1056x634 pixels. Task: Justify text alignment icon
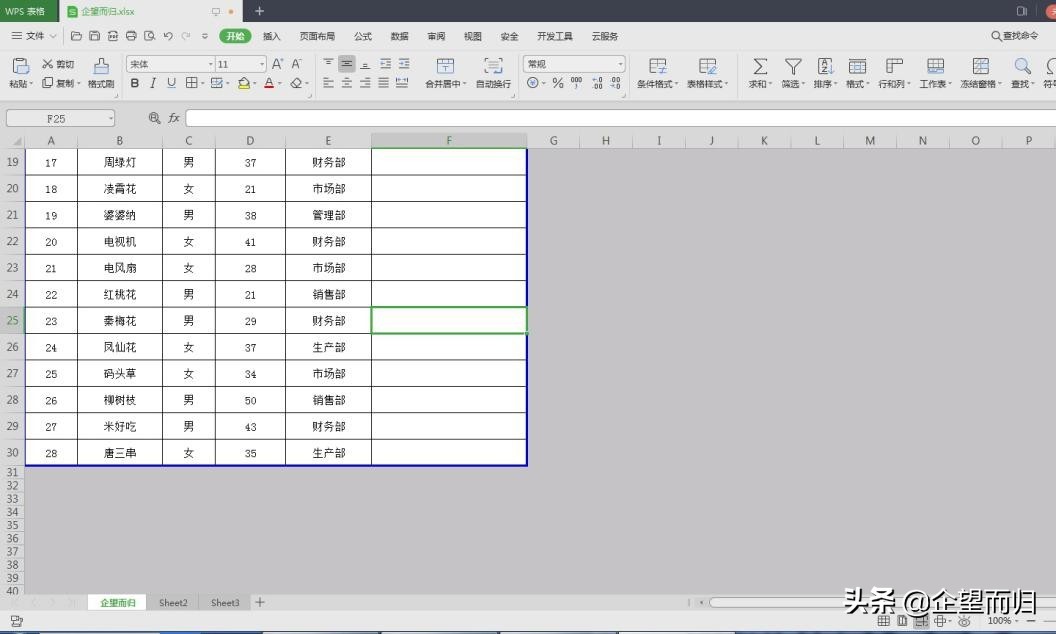tap(383, 83)
